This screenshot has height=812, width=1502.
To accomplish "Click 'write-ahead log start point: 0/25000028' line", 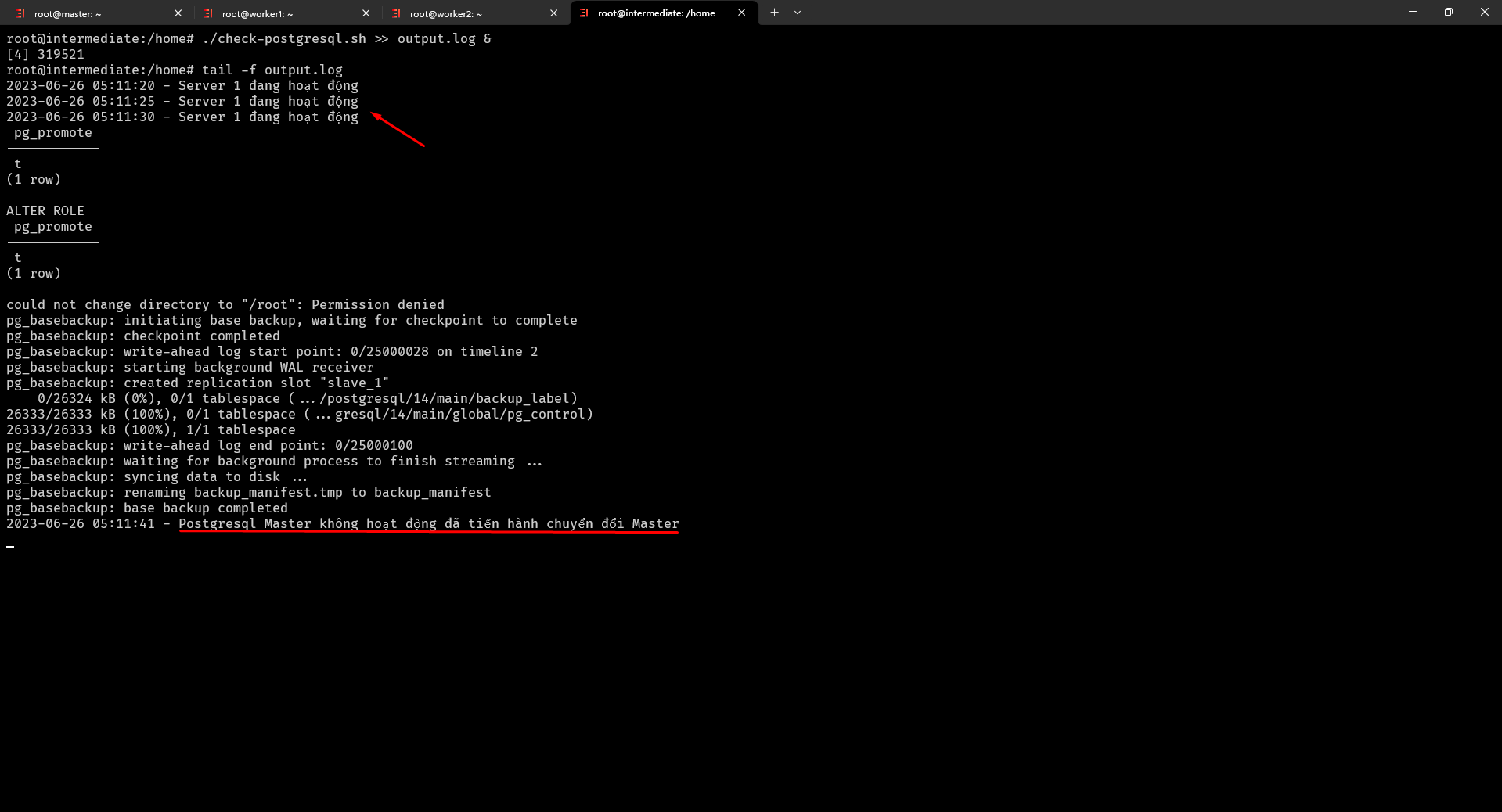I will pos(272,351).
